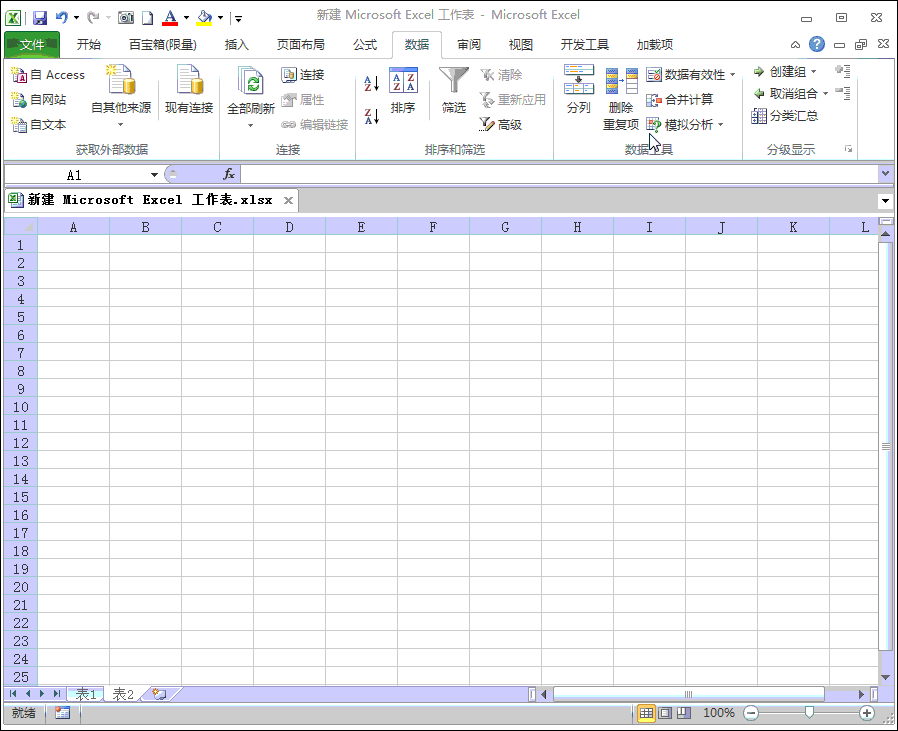Insert a new worksheet tab
This screenshot has width=898, height=731.
pyautogui.click(x=159, y=694)
